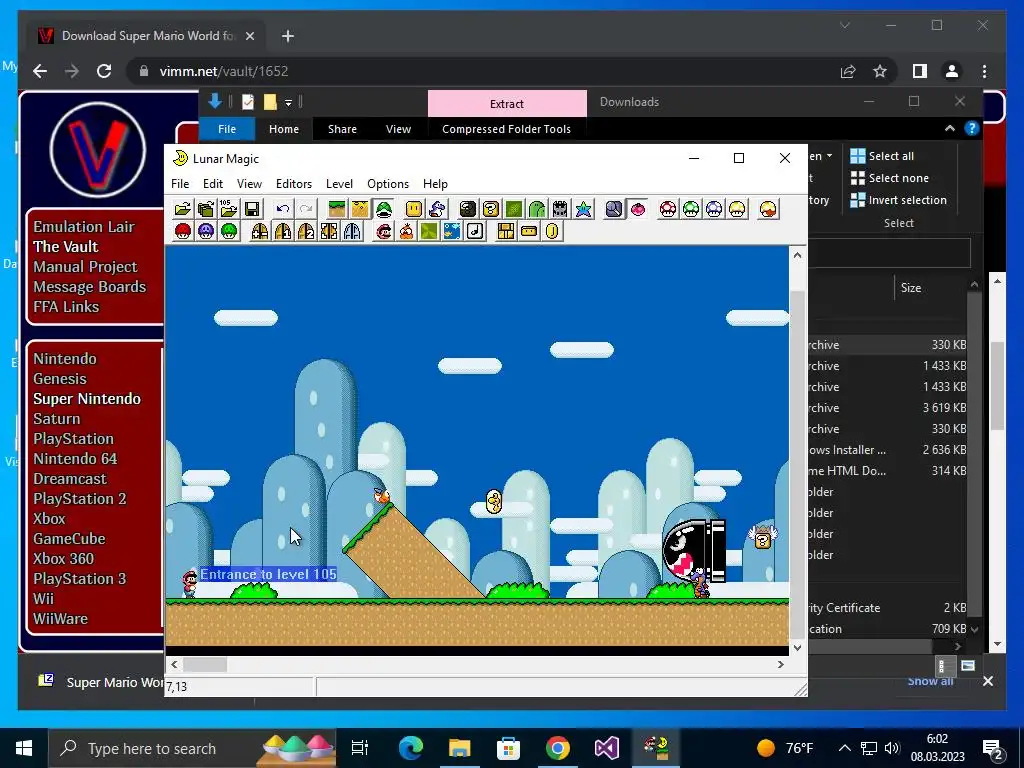This screenshot has height=768, width=1024.
Task: Undo the last edit in Lunar Magic
Action: (x=283, y=209)
